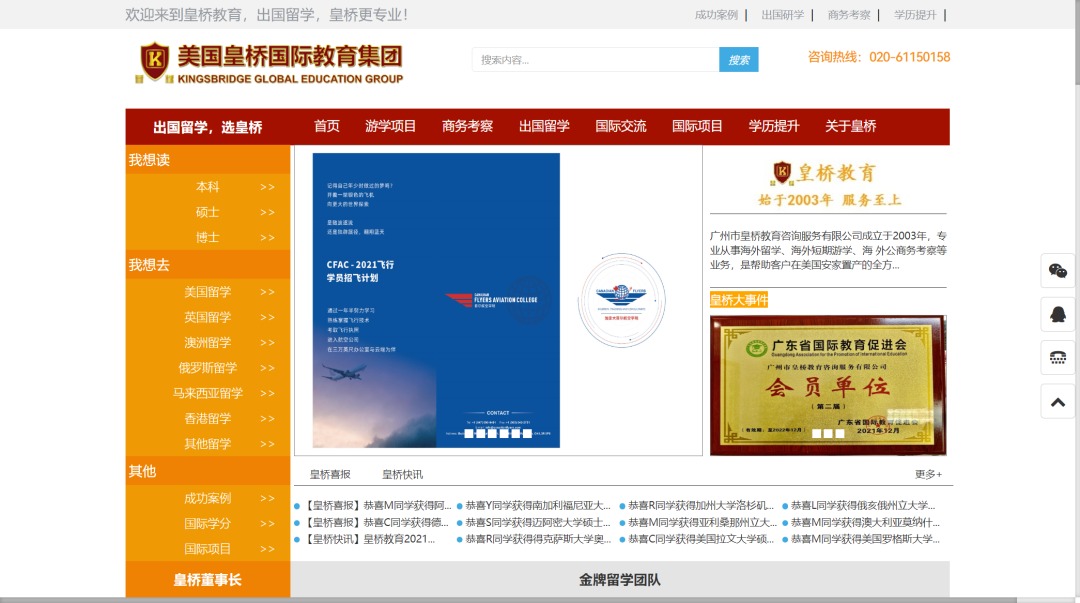Screen dimensions: 1080x603
Task: Open 国际项目 navigation menu item
Action: [697, 126]
